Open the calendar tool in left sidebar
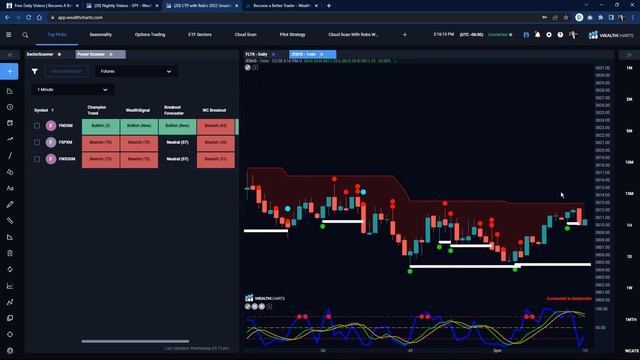This screenshot has height=360, width=640. pyautogui.click(x=10, y=123)
